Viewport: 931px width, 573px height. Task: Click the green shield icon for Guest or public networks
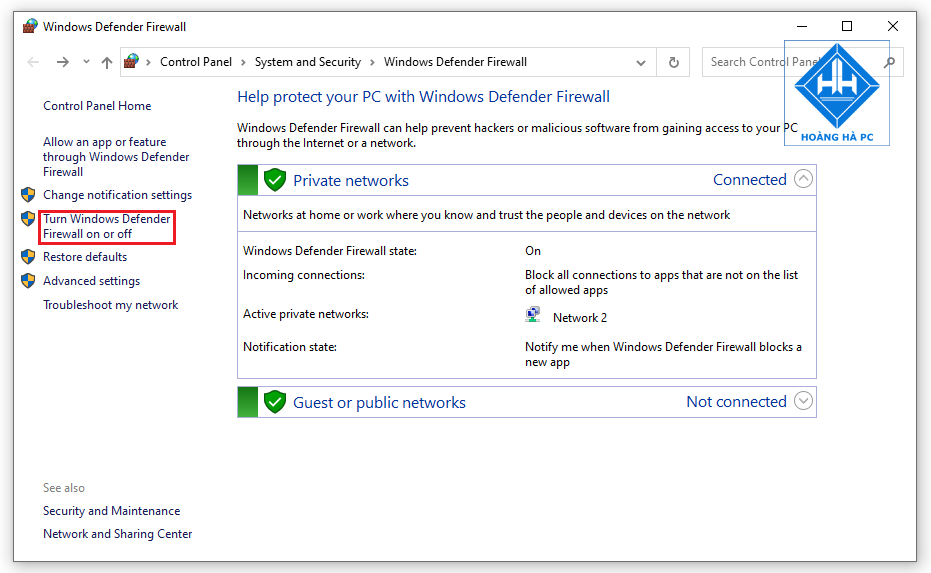click(x=275, y=402)
